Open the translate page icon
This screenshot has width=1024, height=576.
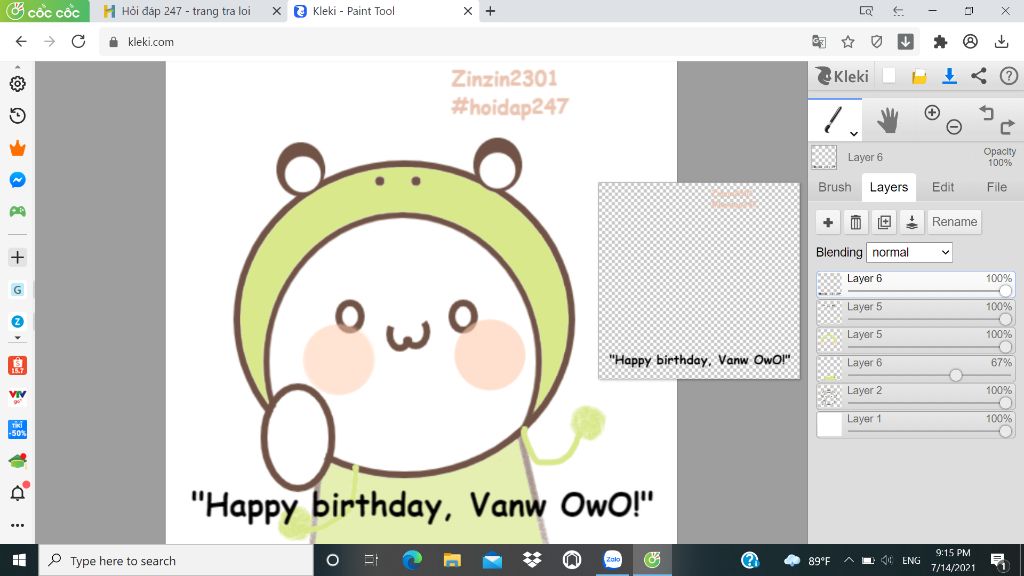(819, 42)
